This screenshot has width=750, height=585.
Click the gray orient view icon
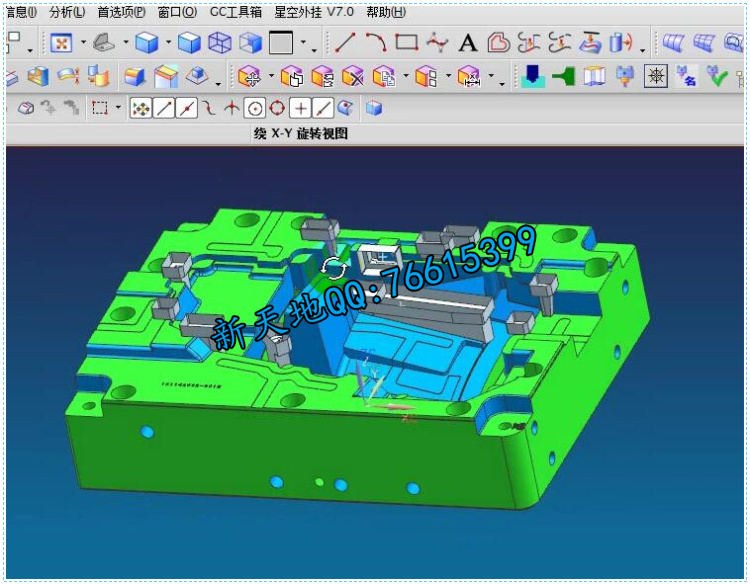click(x=104, y=43)
